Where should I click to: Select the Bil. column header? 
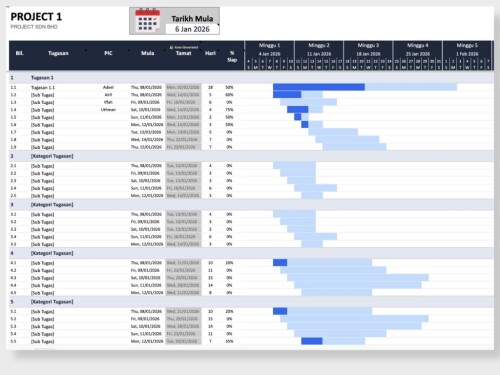(x=19, y=53)
